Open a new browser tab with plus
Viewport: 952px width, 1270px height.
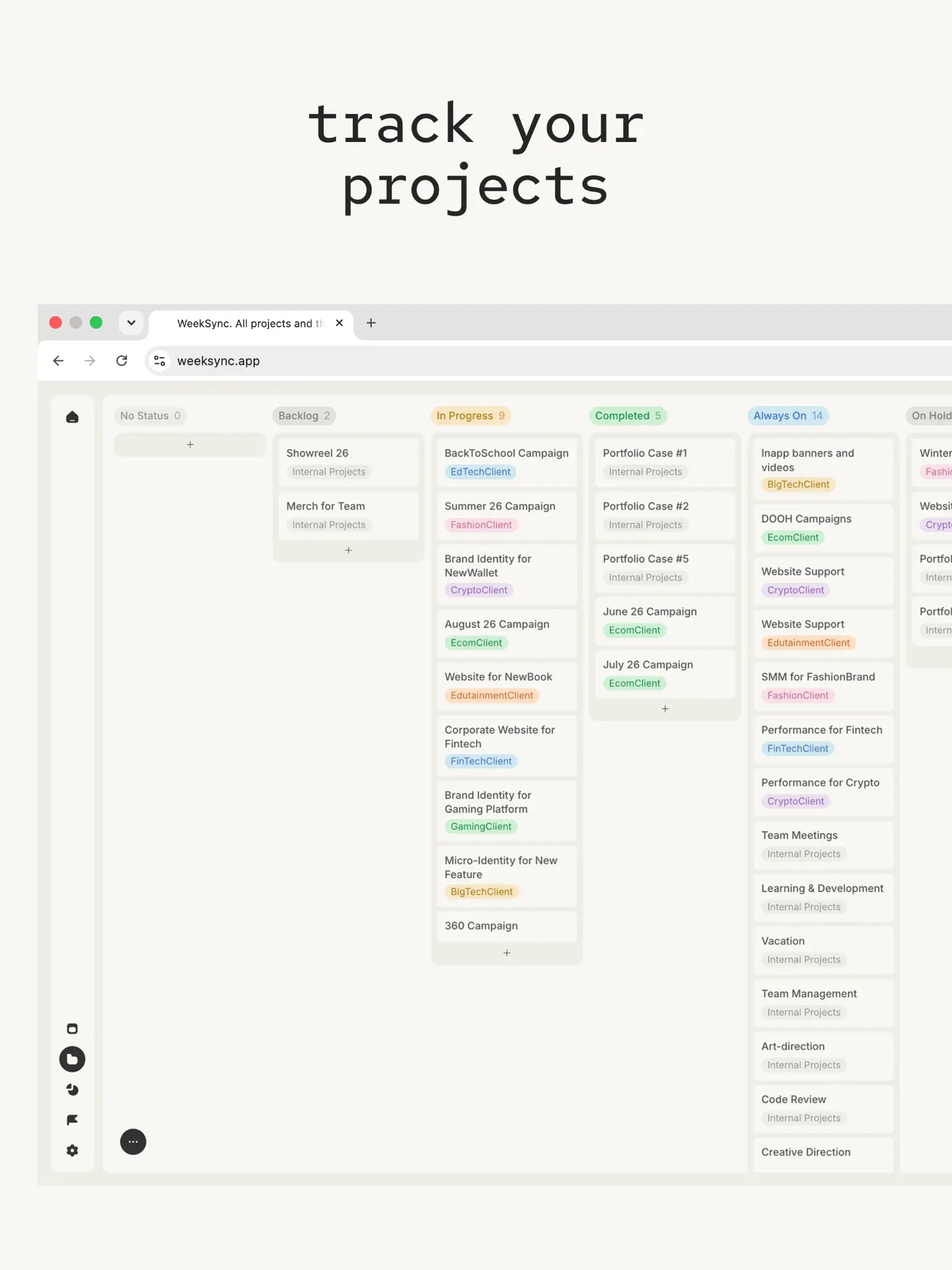point(371,323)
